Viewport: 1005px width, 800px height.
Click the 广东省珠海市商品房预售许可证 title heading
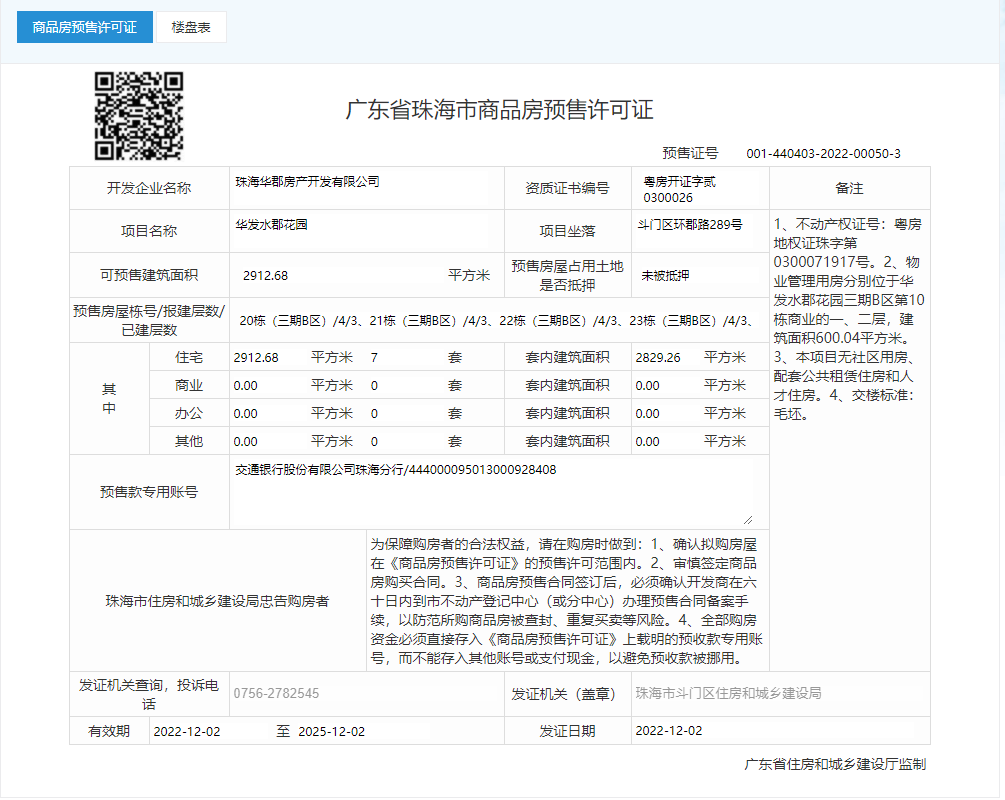[499, 110]
